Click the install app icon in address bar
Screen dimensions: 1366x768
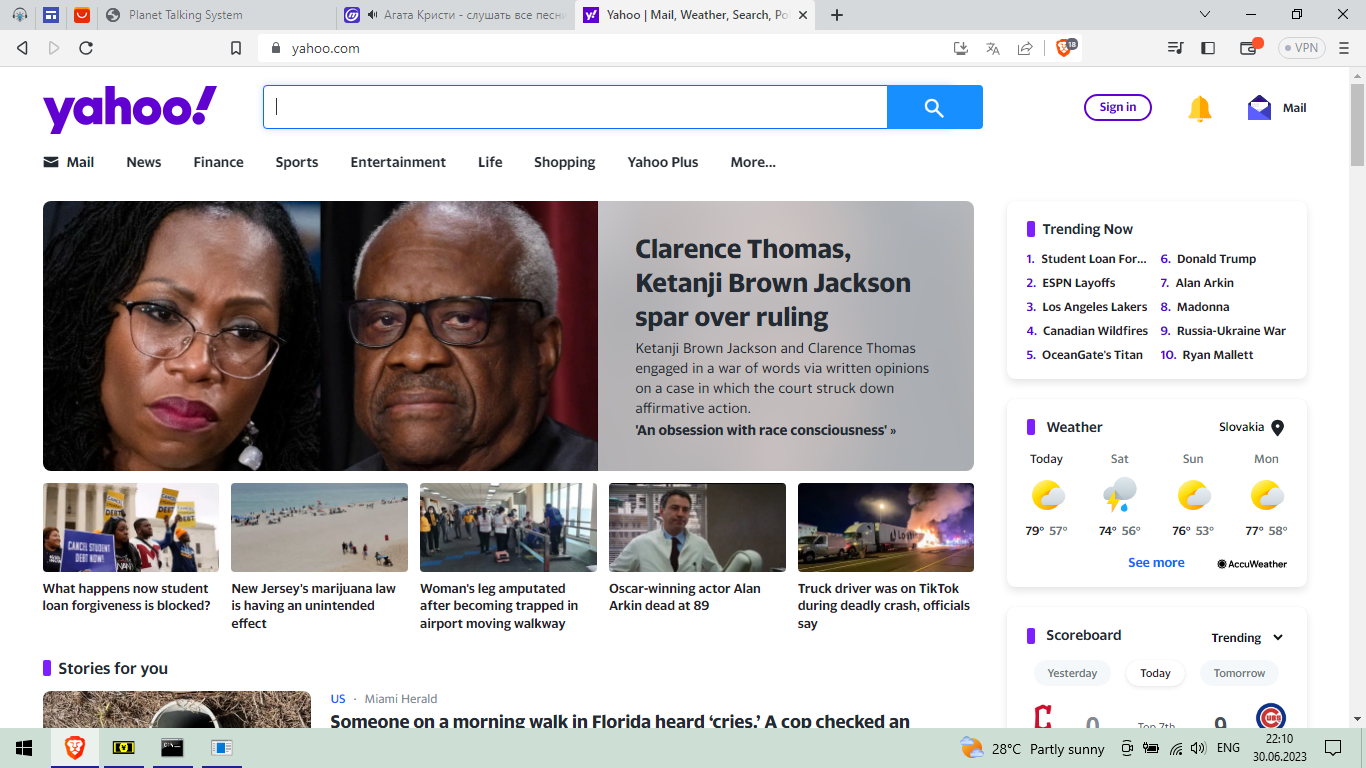(961, 48)
